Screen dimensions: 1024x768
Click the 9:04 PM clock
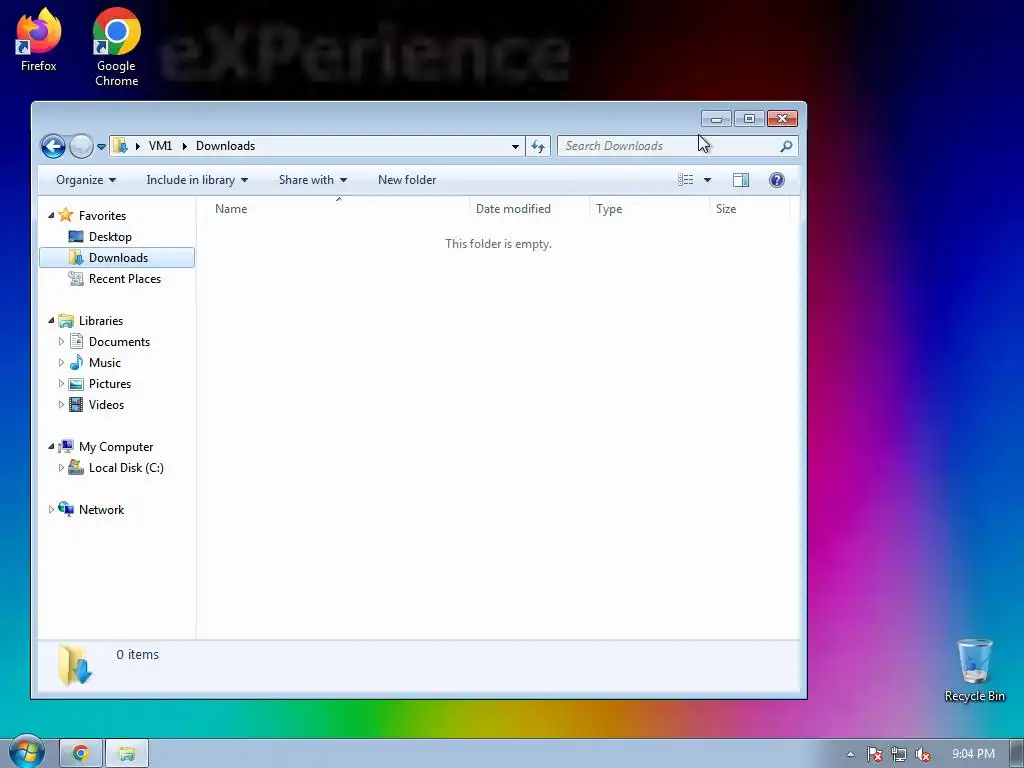(x=973, y=754)
